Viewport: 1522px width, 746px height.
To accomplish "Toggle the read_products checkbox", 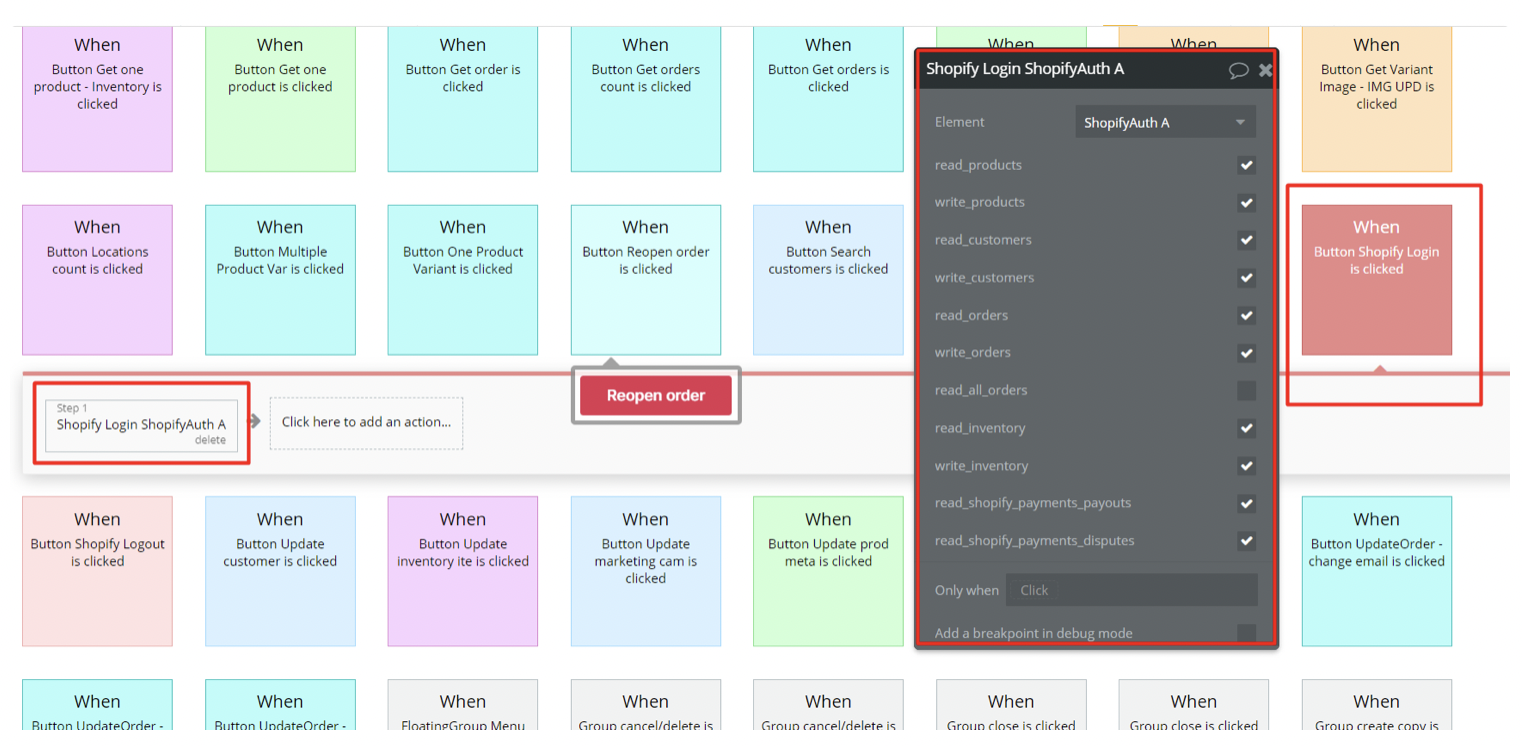I will pos(1246,165).
